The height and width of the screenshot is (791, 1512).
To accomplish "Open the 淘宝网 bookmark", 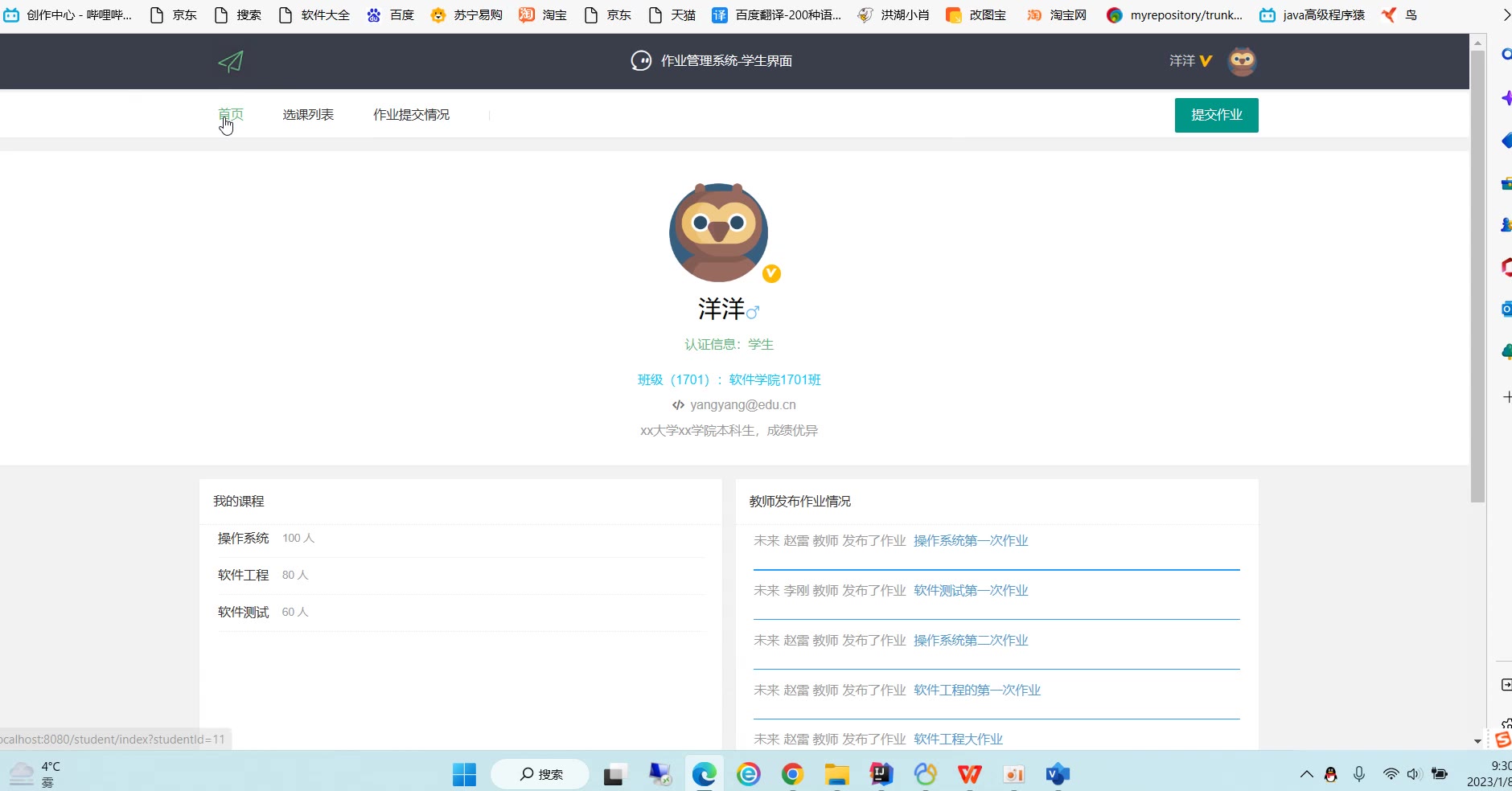I will pos(1057,15).
